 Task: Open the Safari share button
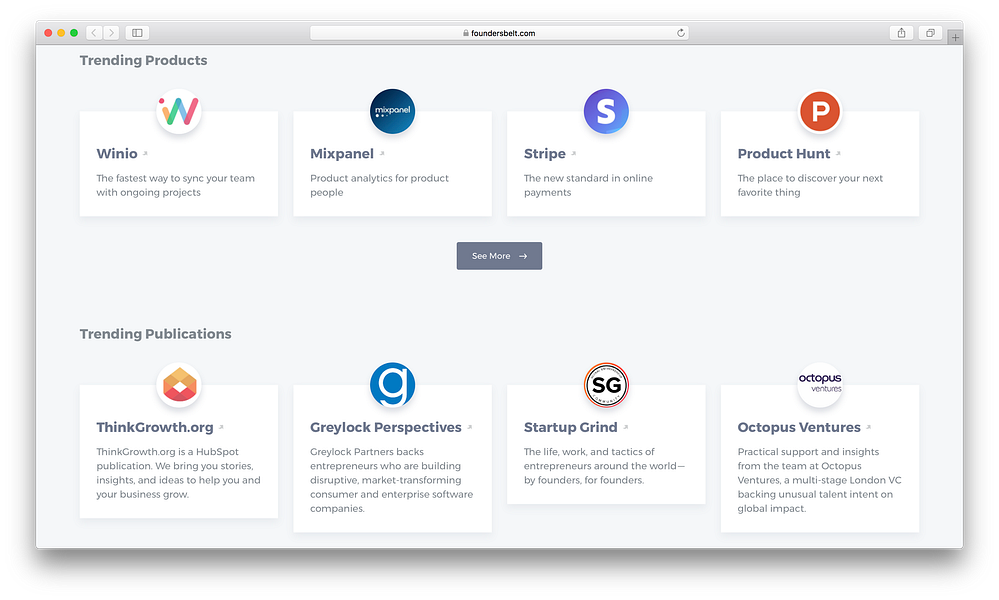point(902,32)
